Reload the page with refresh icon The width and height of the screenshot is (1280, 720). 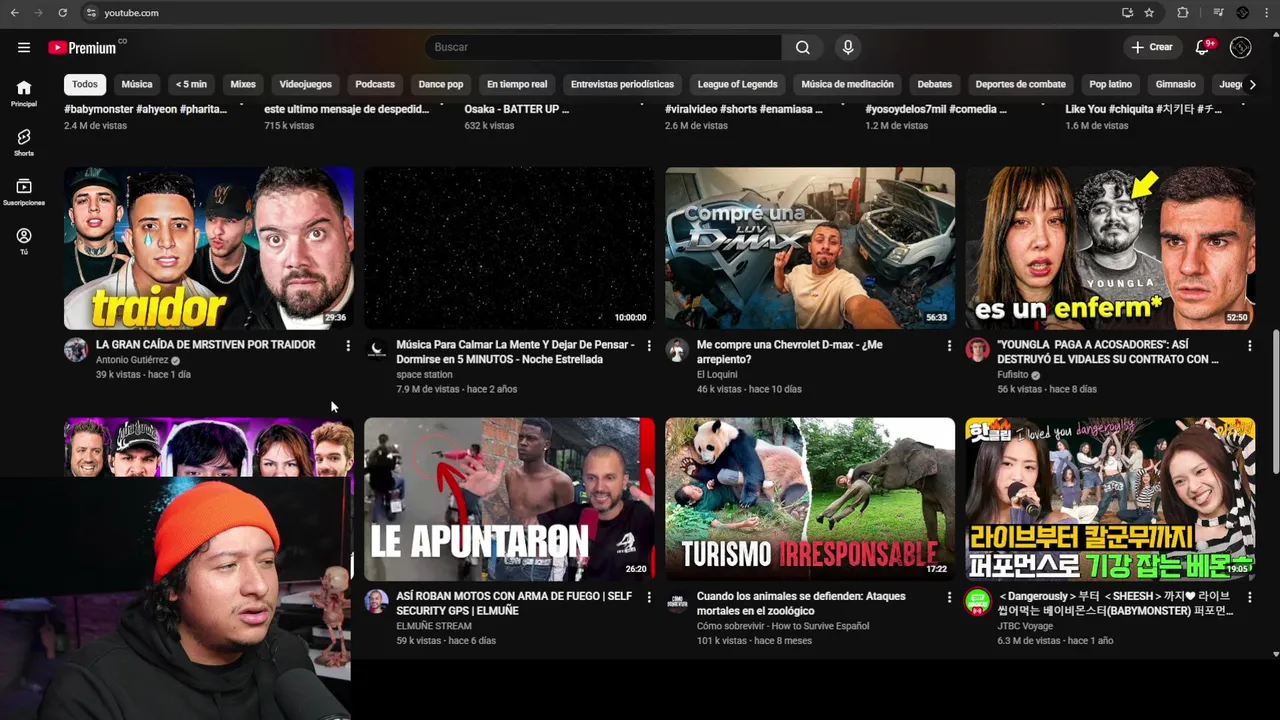coord(62,13)
